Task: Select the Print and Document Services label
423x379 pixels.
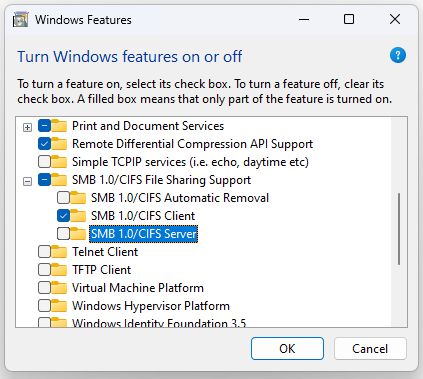Action: click(x=148, y=126)
